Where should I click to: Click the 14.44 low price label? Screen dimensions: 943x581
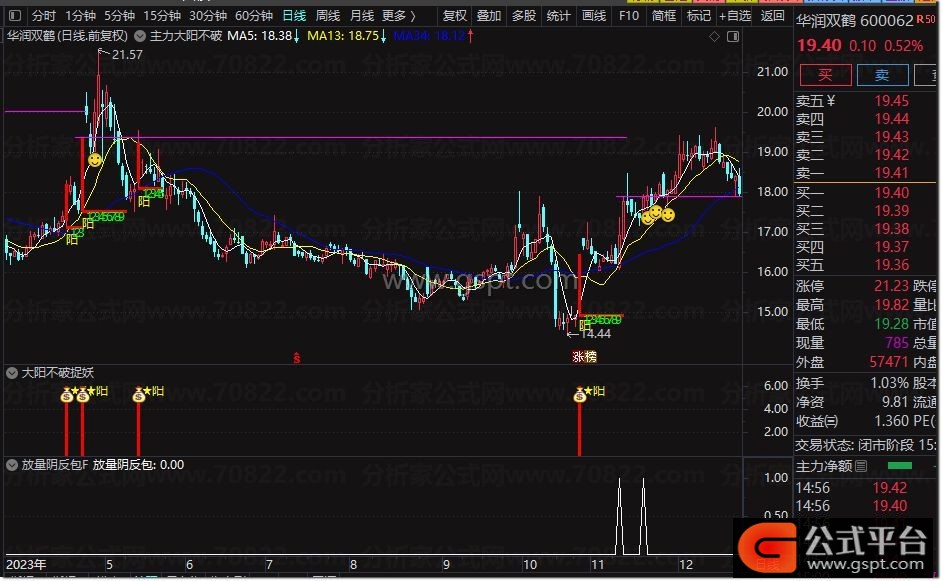pos(595,334)
